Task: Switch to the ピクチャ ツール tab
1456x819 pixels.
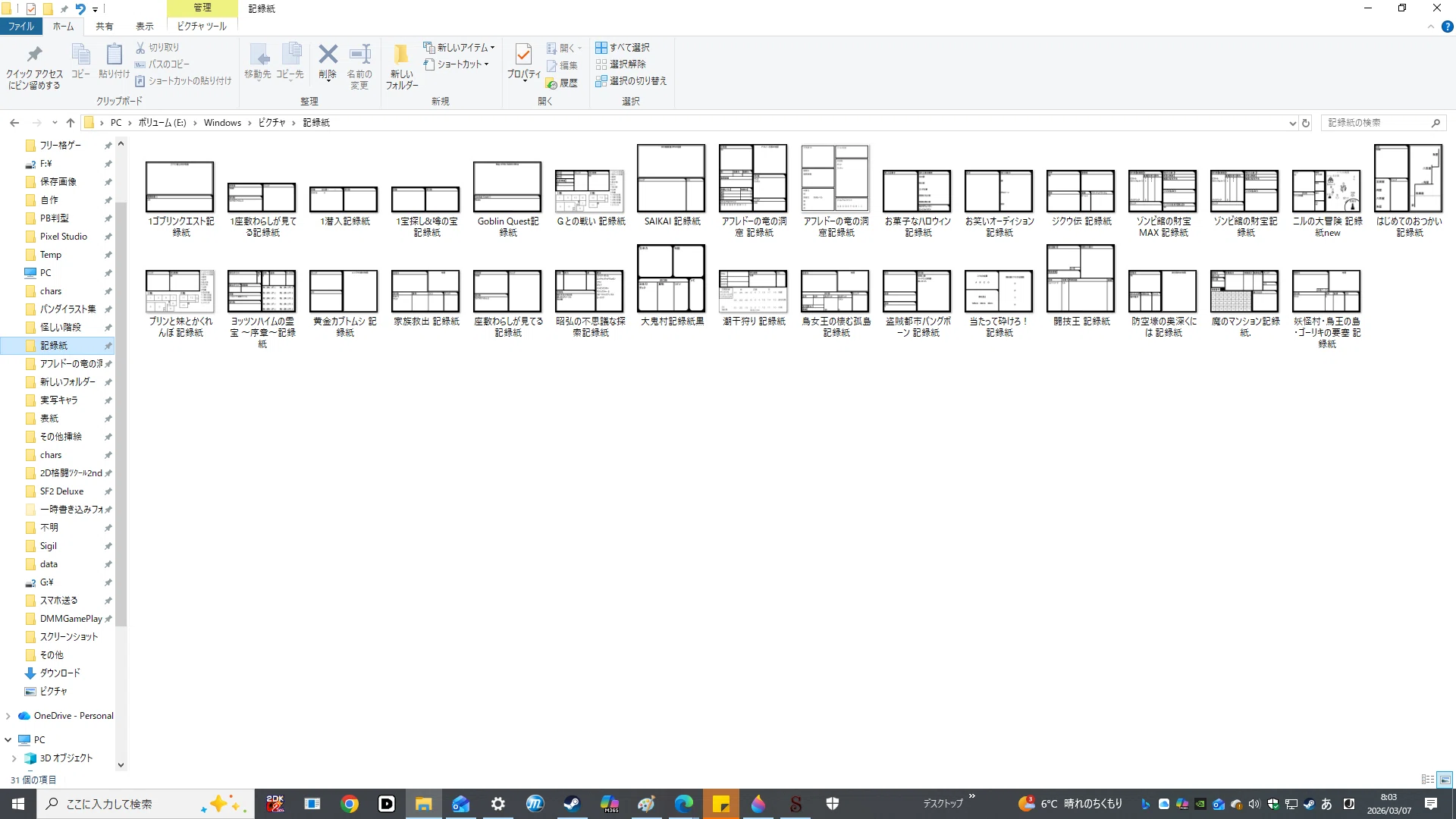Action: tap(202, 27)
